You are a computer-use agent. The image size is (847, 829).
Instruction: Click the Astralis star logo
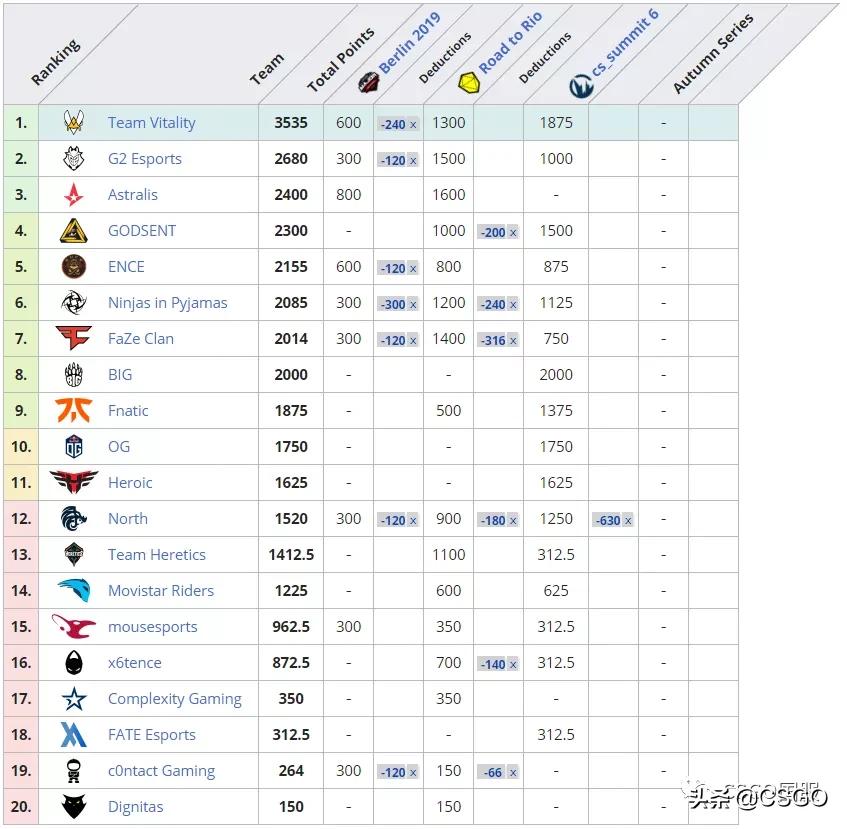pyautogui.click(x=74, y=195)
